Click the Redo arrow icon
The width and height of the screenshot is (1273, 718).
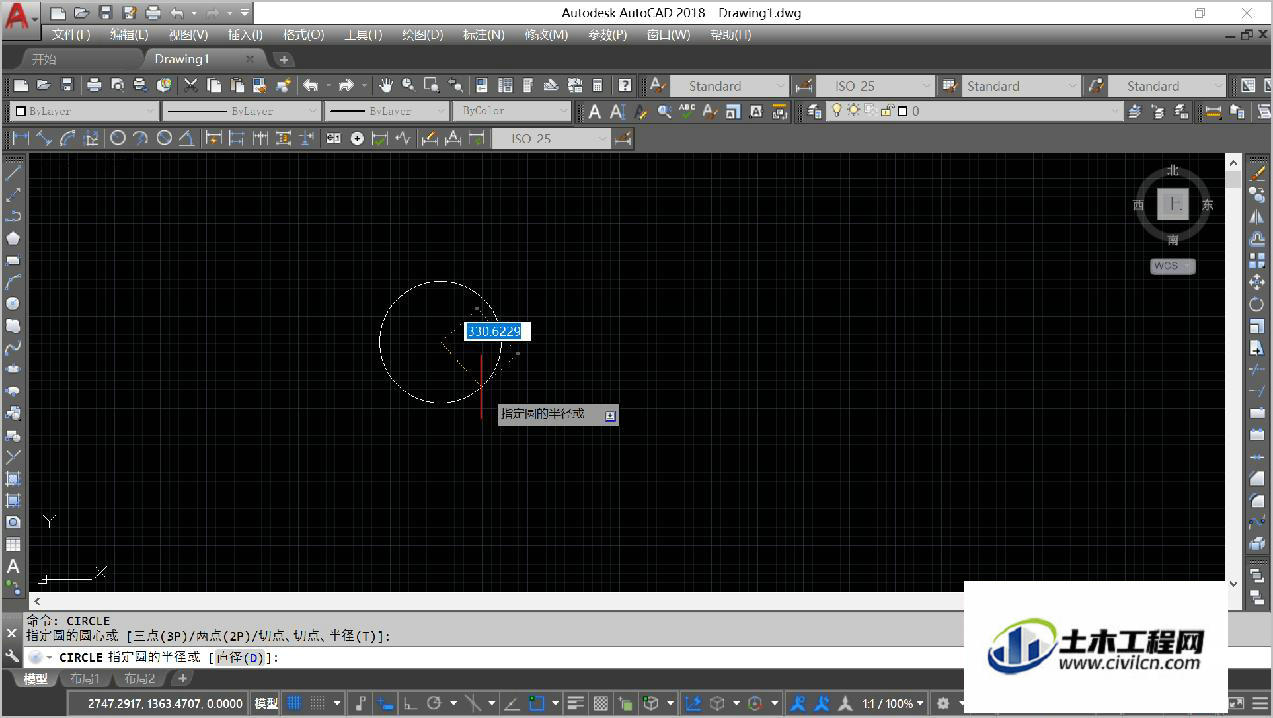(x=346, y=86)
